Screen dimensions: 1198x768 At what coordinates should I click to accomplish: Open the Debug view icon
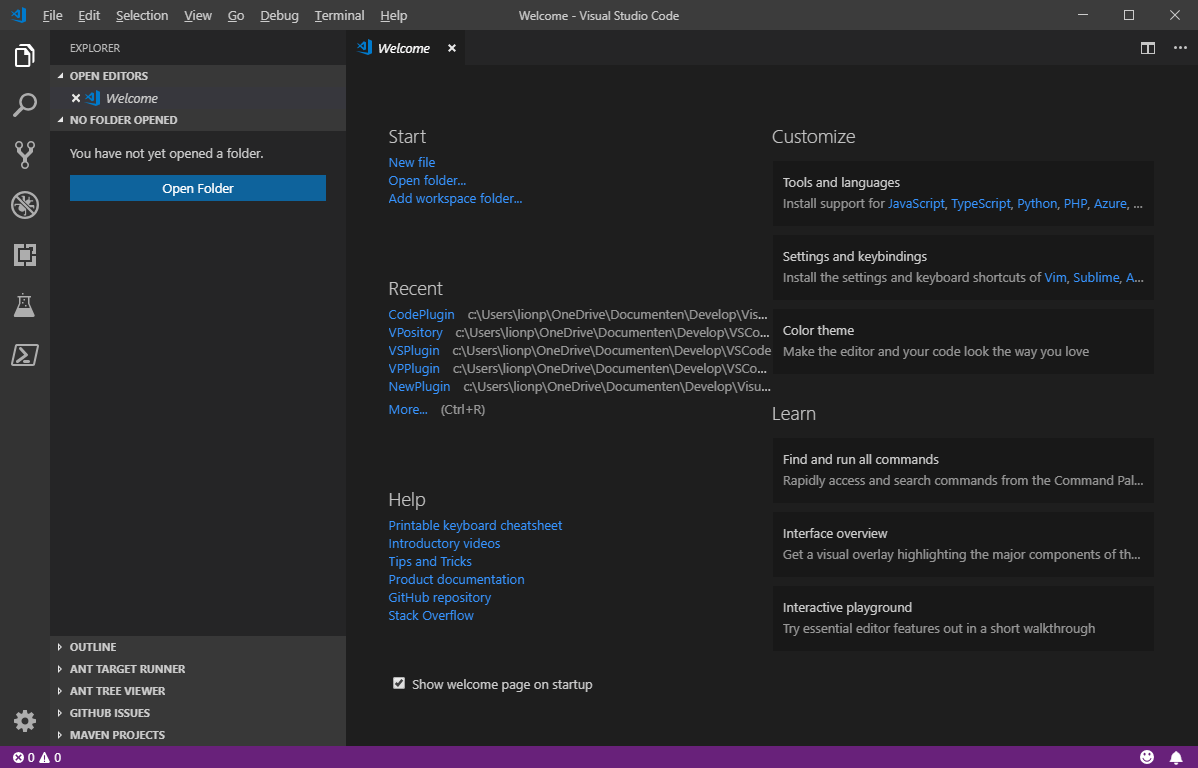24,205
